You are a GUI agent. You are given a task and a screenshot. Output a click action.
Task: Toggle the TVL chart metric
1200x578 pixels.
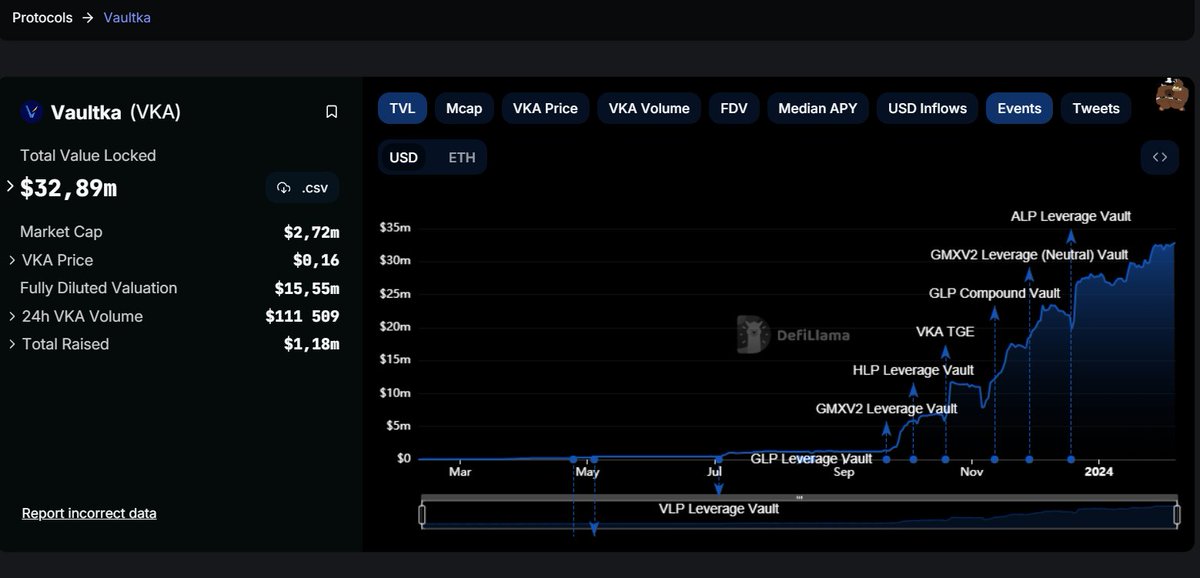tap(402, 108)
